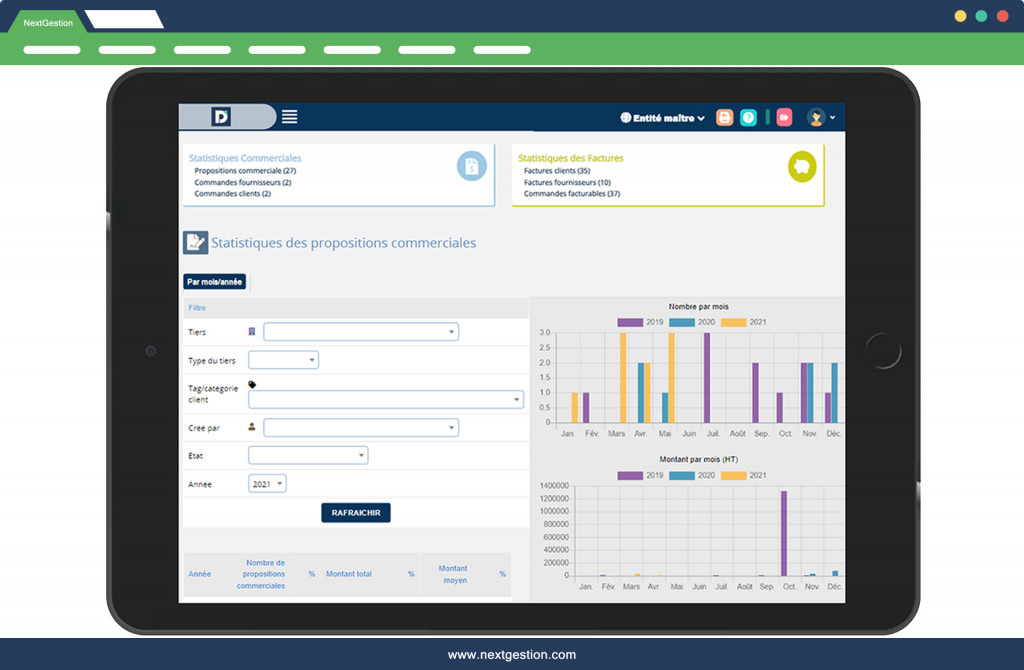
Task: Switch to the NextGestion browser tab
Action: [x=48, y=23]
